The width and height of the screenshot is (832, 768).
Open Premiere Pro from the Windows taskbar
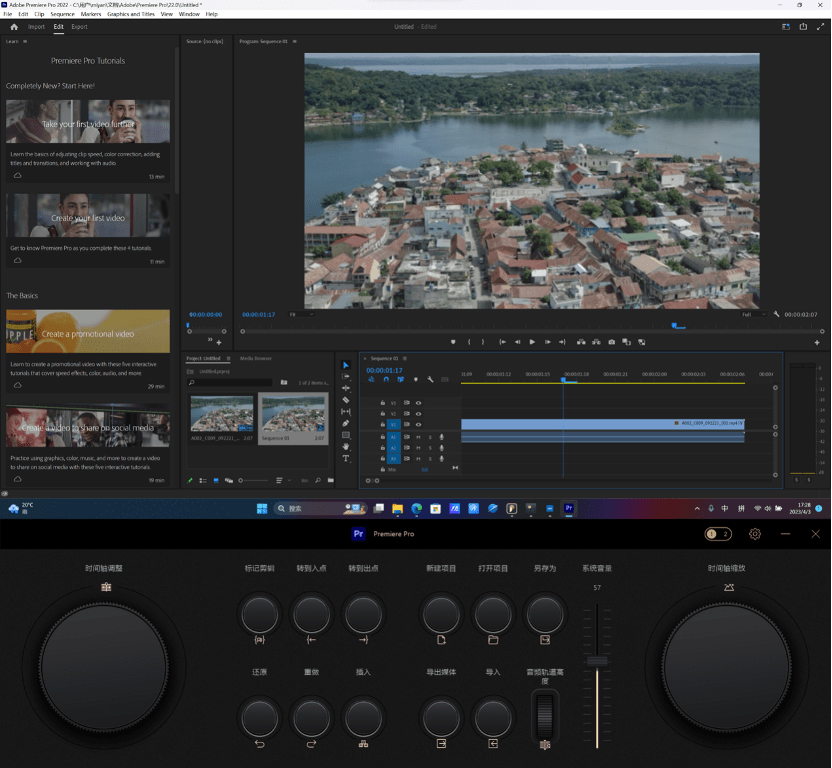[x=569, y=508]
